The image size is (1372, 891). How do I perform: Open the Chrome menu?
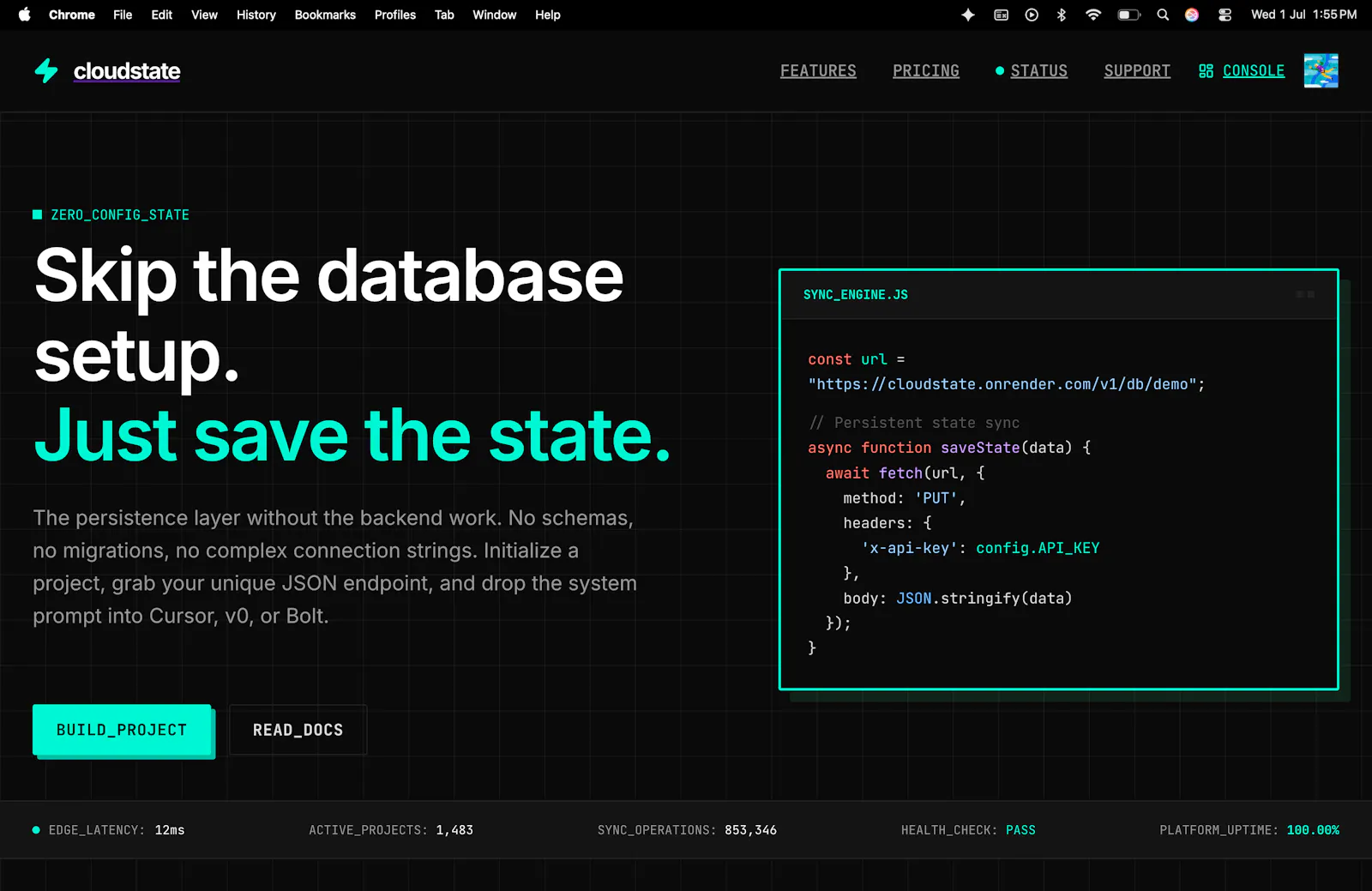pos(72,15)
